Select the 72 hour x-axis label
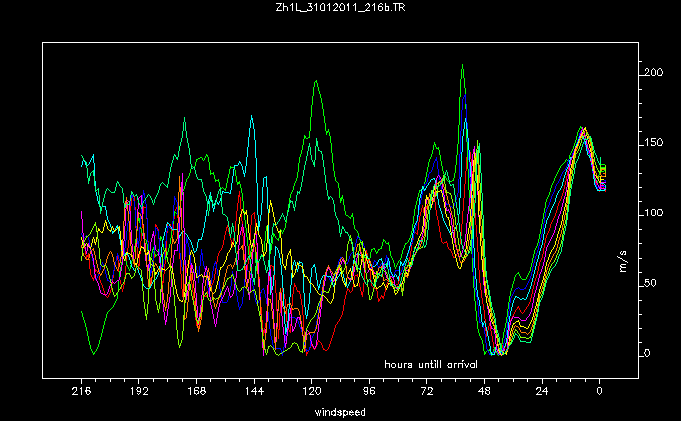Screen dimensions: 681x421 [x=427, y=393]
